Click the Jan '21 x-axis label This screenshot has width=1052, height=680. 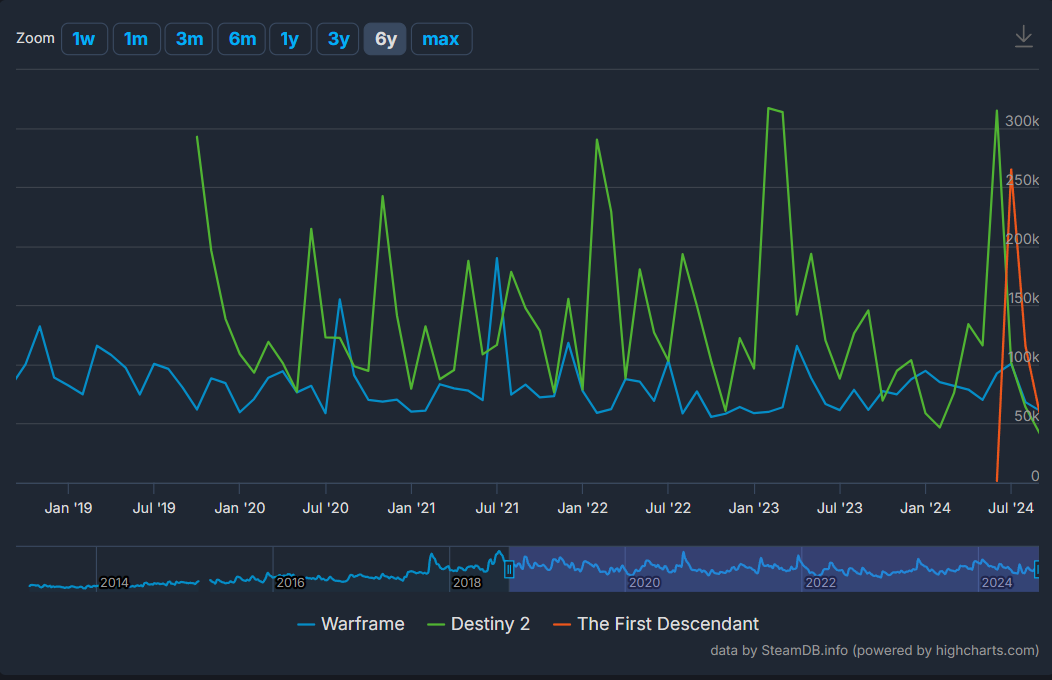coord(411,508)
